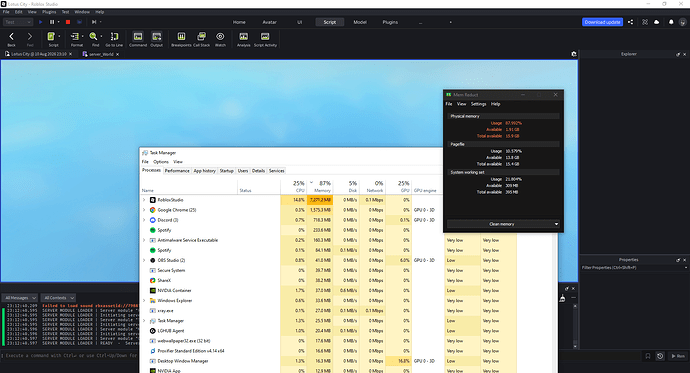
Task: Expand the OBS Studio (2) process row
Action: [144, 260]
